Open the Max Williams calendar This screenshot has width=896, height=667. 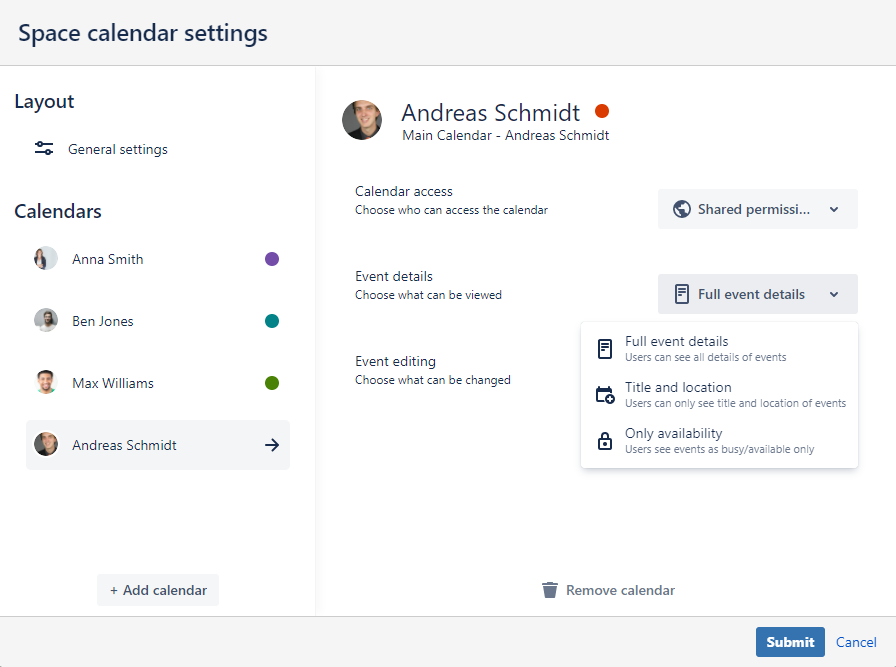(113, 383)
